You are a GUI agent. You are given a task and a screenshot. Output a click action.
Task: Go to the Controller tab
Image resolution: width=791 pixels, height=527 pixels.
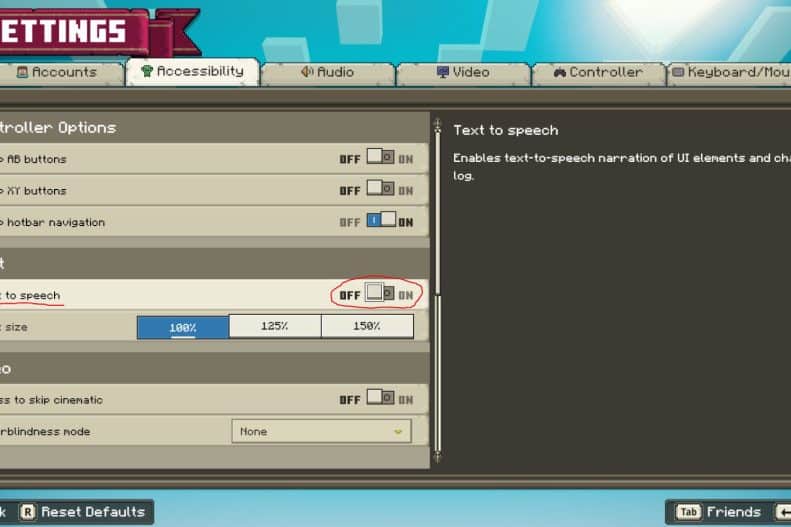point(598,73)
